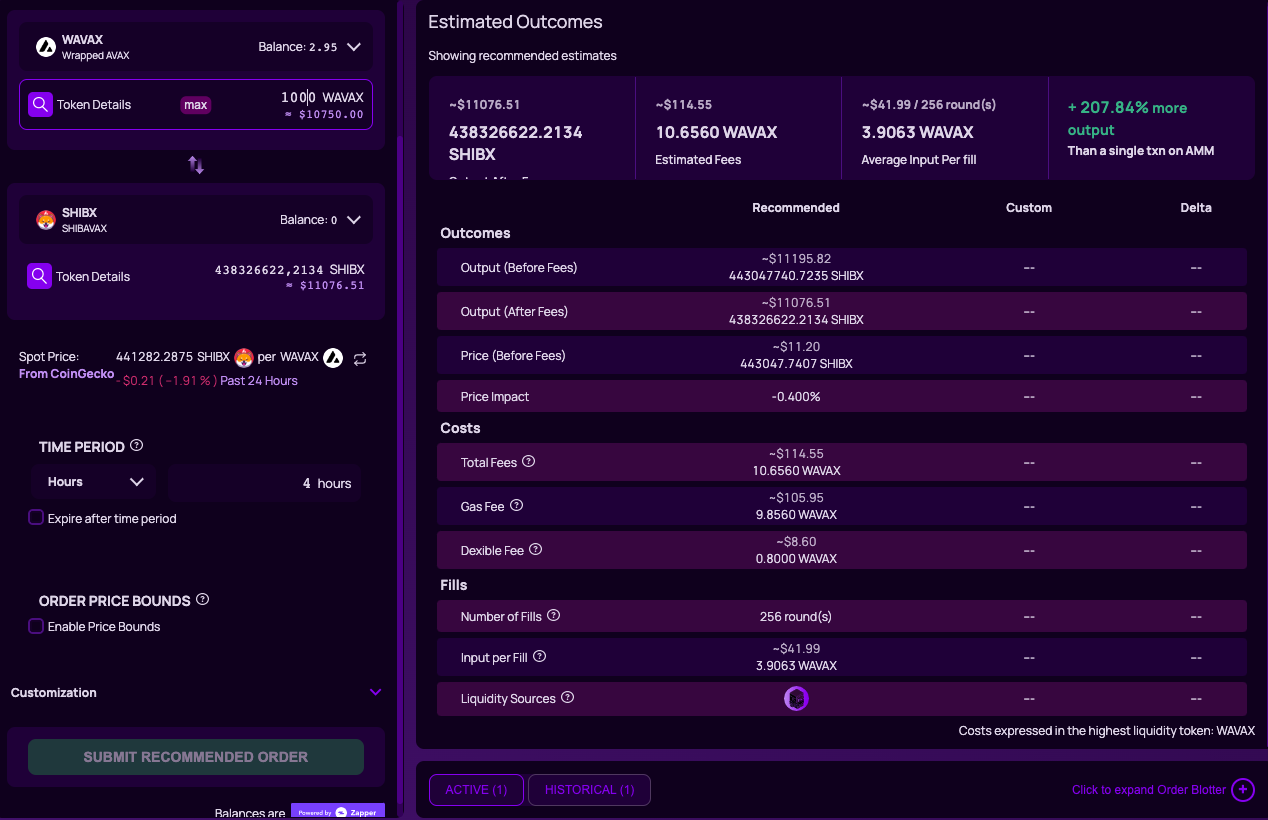1268x820 pixels.
Task: Click the WAVAX Token Details magnifier icon
Action: (x=40, y=104)
